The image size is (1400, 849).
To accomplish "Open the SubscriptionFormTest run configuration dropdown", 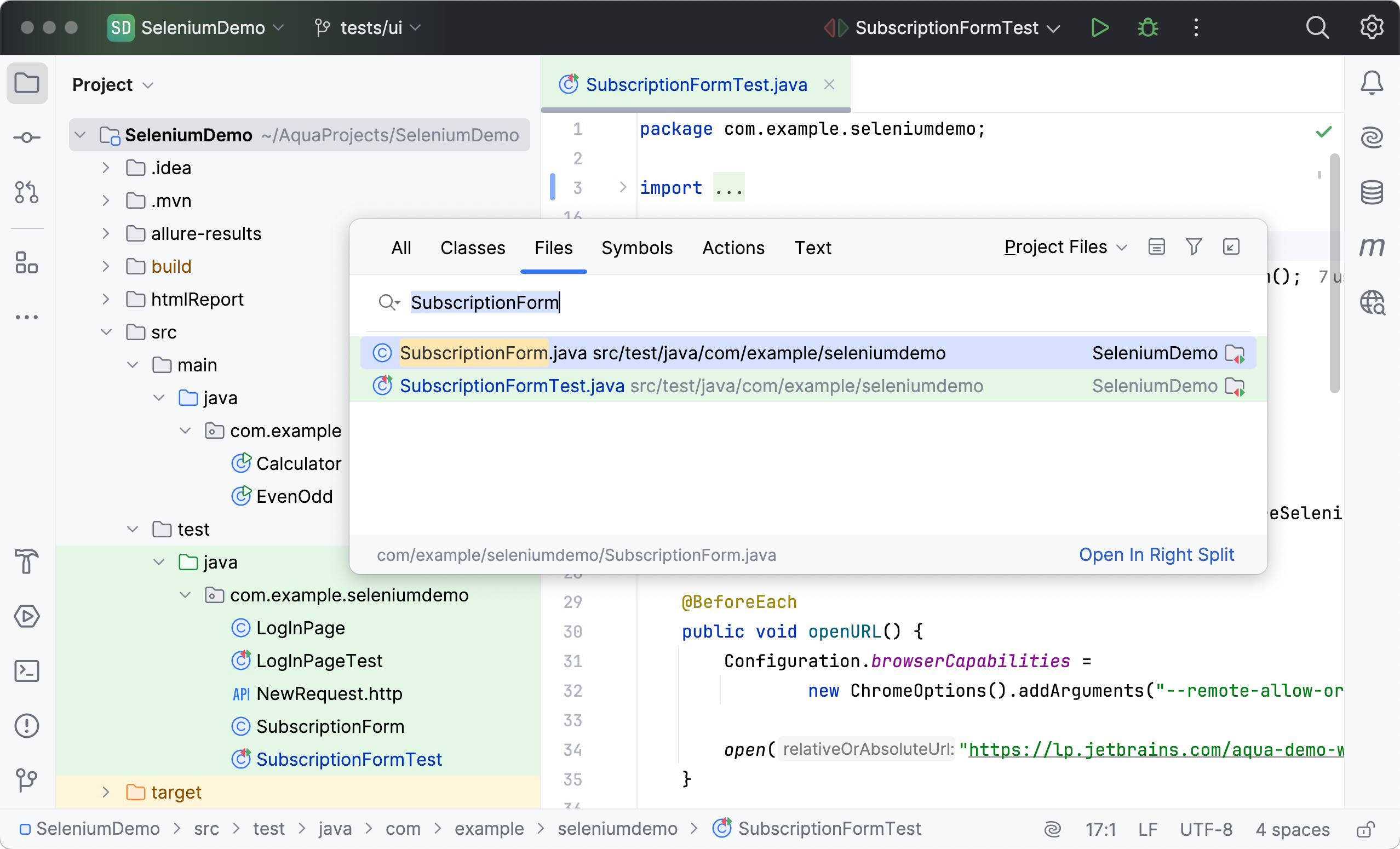I will (942, 27).
